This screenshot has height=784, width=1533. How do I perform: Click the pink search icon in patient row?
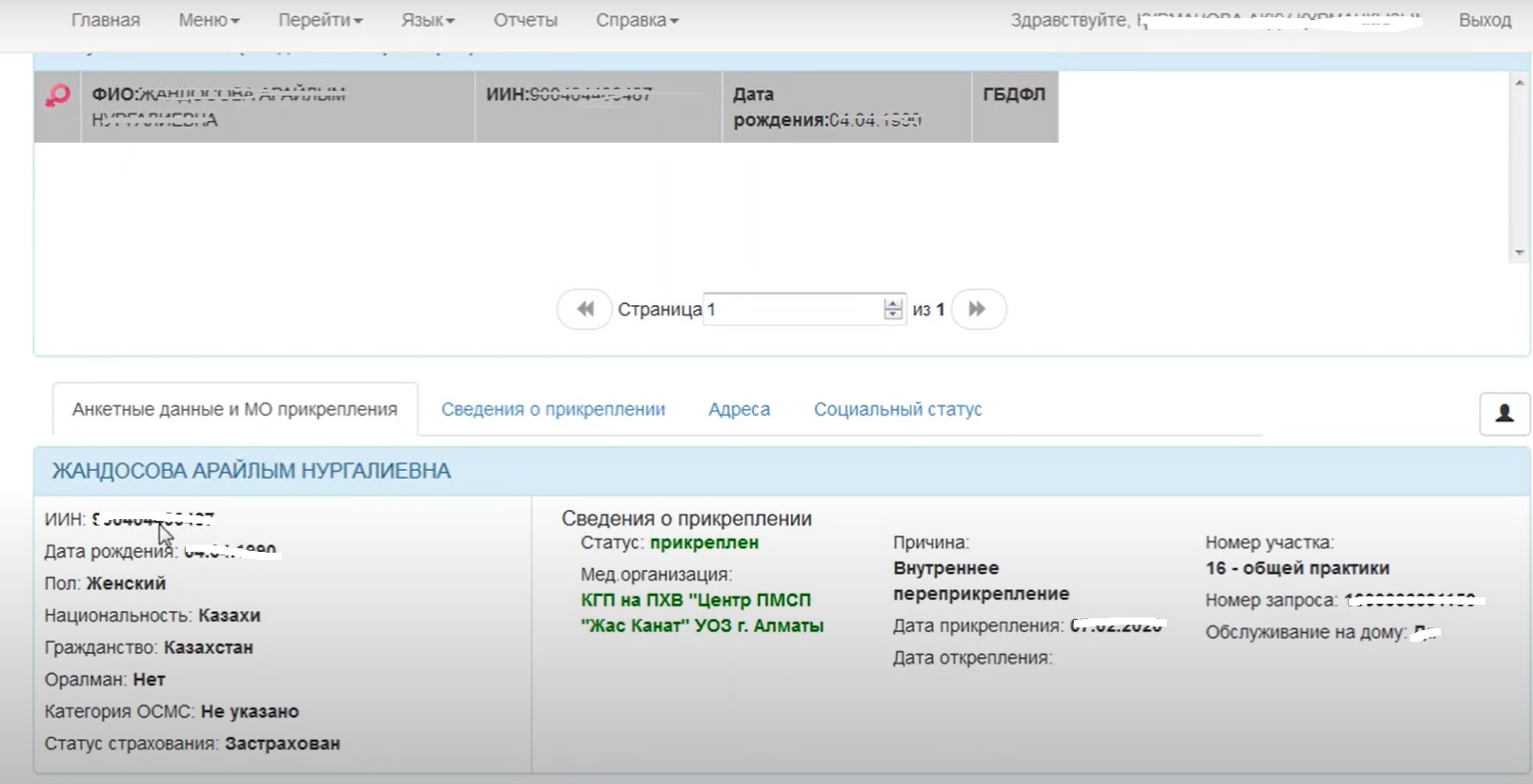coord(57,96)
